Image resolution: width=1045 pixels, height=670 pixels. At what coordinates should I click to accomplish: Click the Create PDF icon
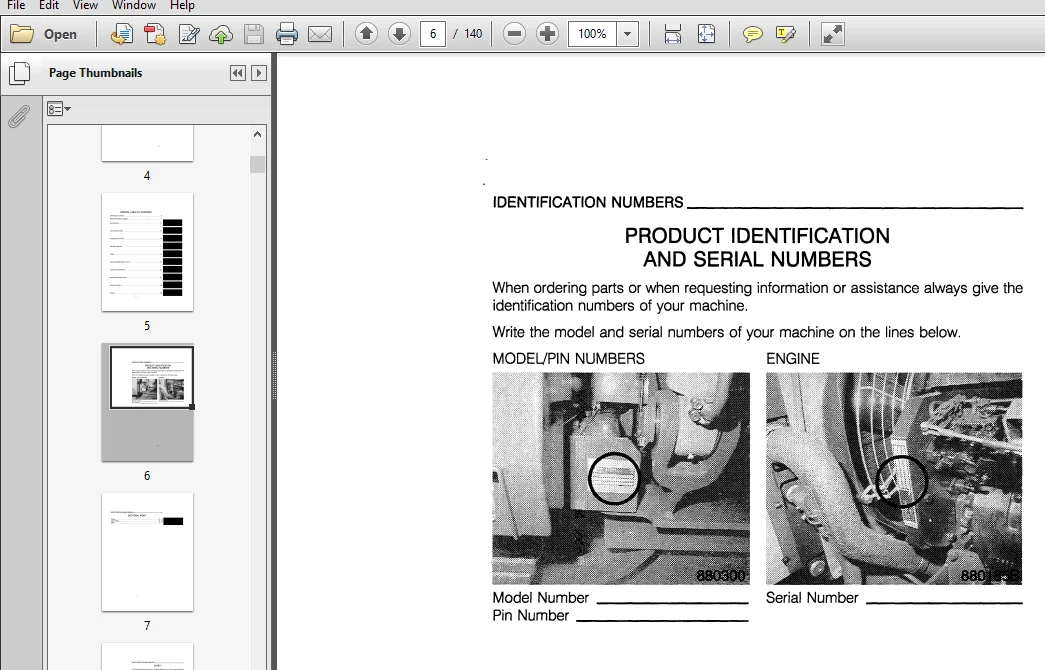point(155,34)
